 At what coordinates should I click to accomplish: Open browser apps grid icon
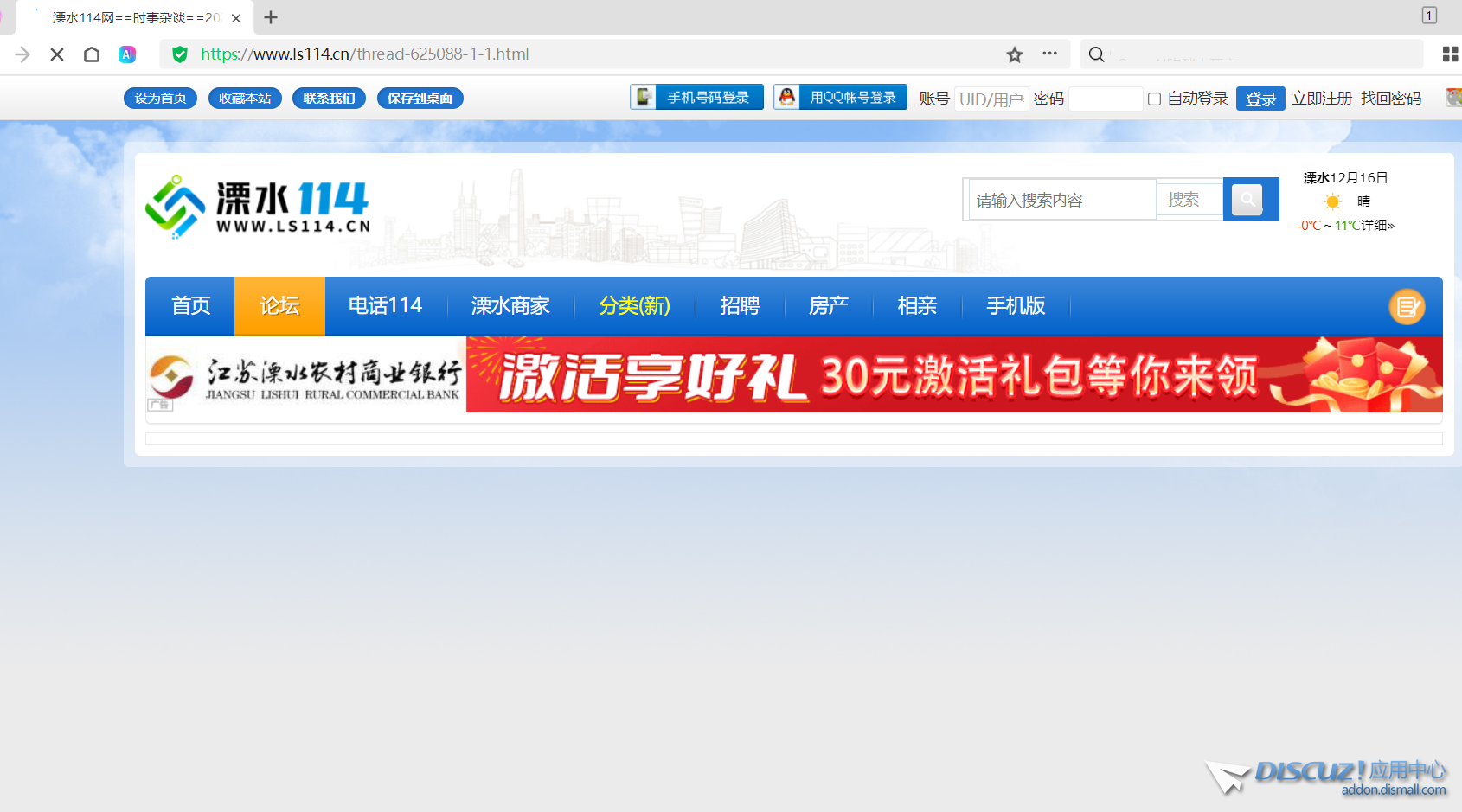click(1450, 54)
